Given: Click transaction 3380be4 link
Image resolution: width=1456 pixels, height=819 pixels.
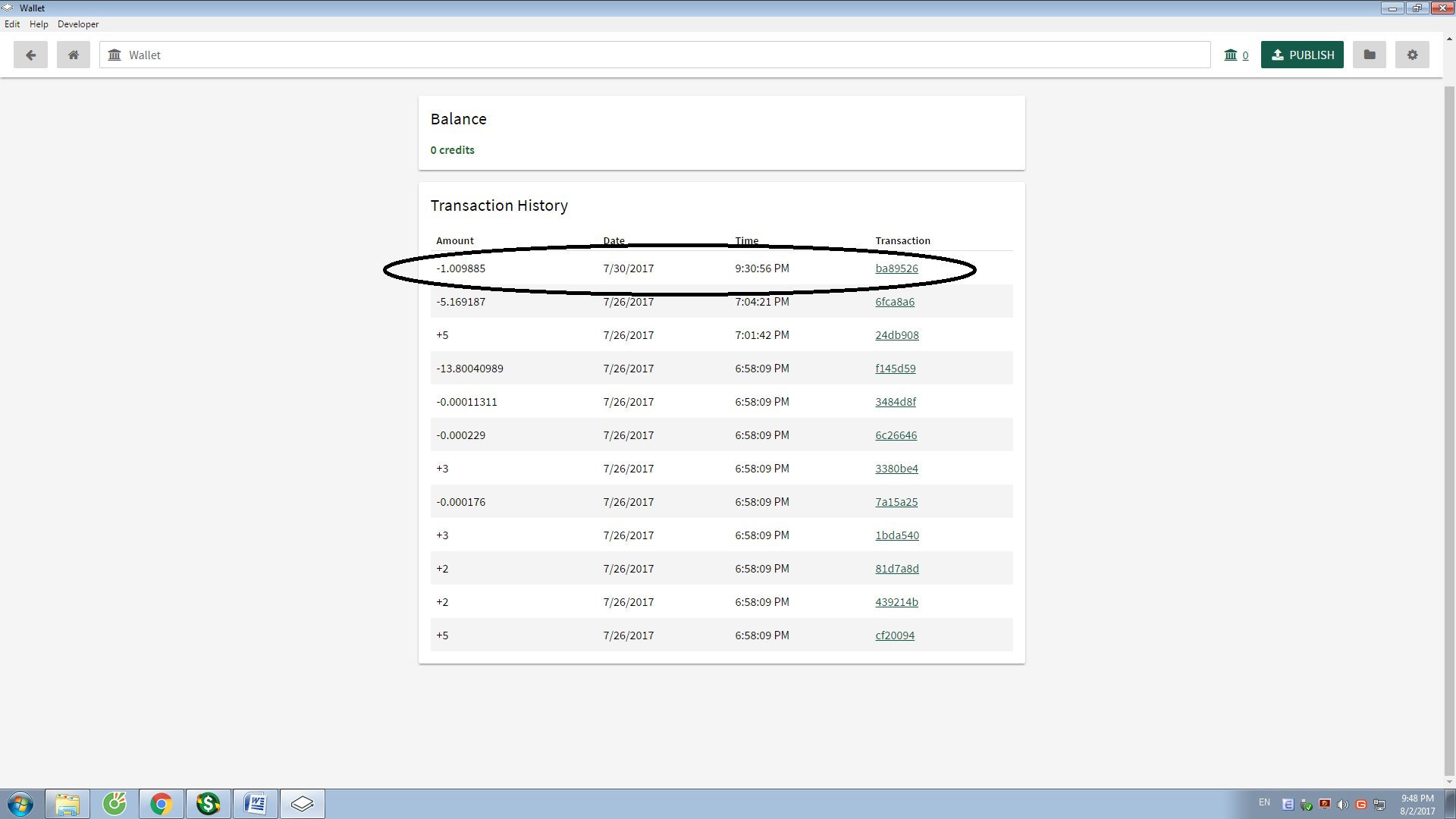Looking at the screenshot, I should pos(896,469).
